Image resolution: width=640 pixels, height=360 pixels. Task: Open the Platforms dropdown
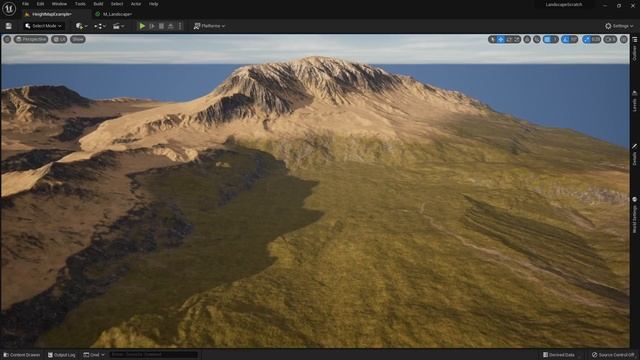click(x=209, y=26)
